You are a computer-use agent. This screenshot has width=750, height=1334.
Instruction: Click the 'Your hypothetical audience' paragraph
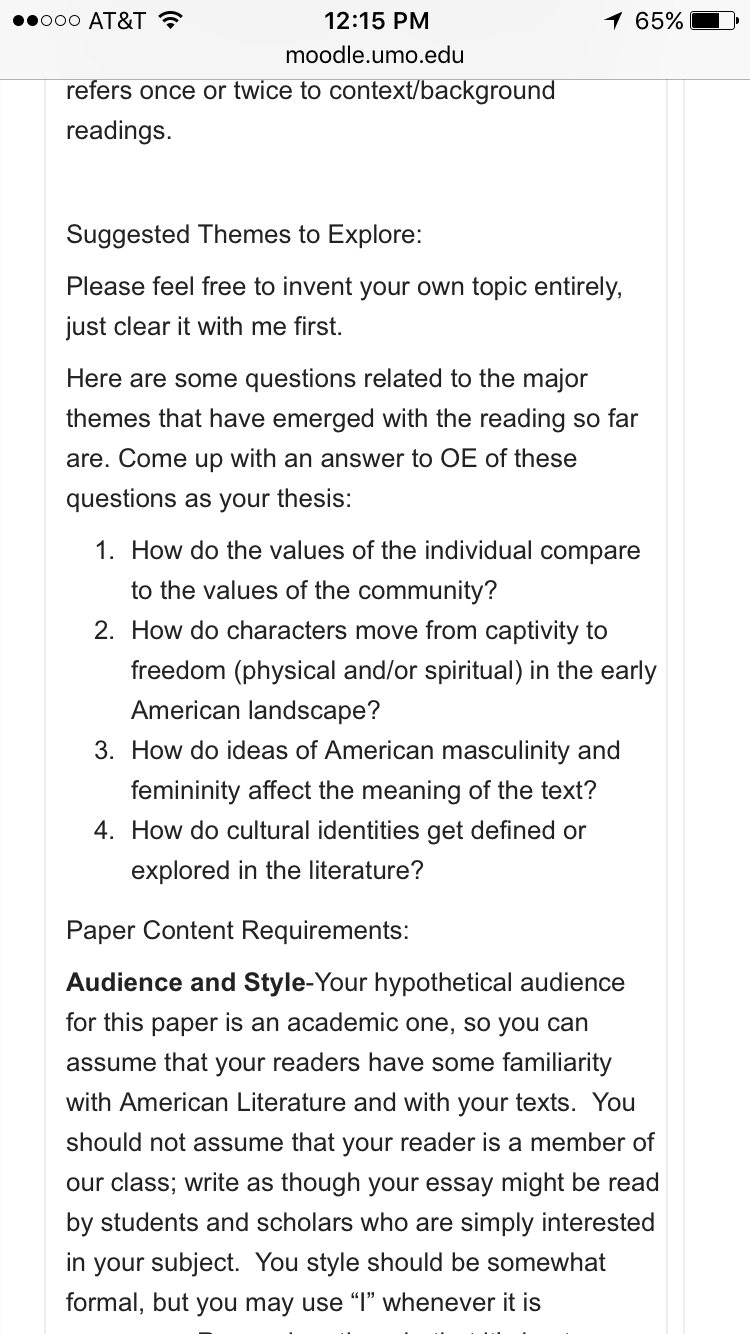362,1142
